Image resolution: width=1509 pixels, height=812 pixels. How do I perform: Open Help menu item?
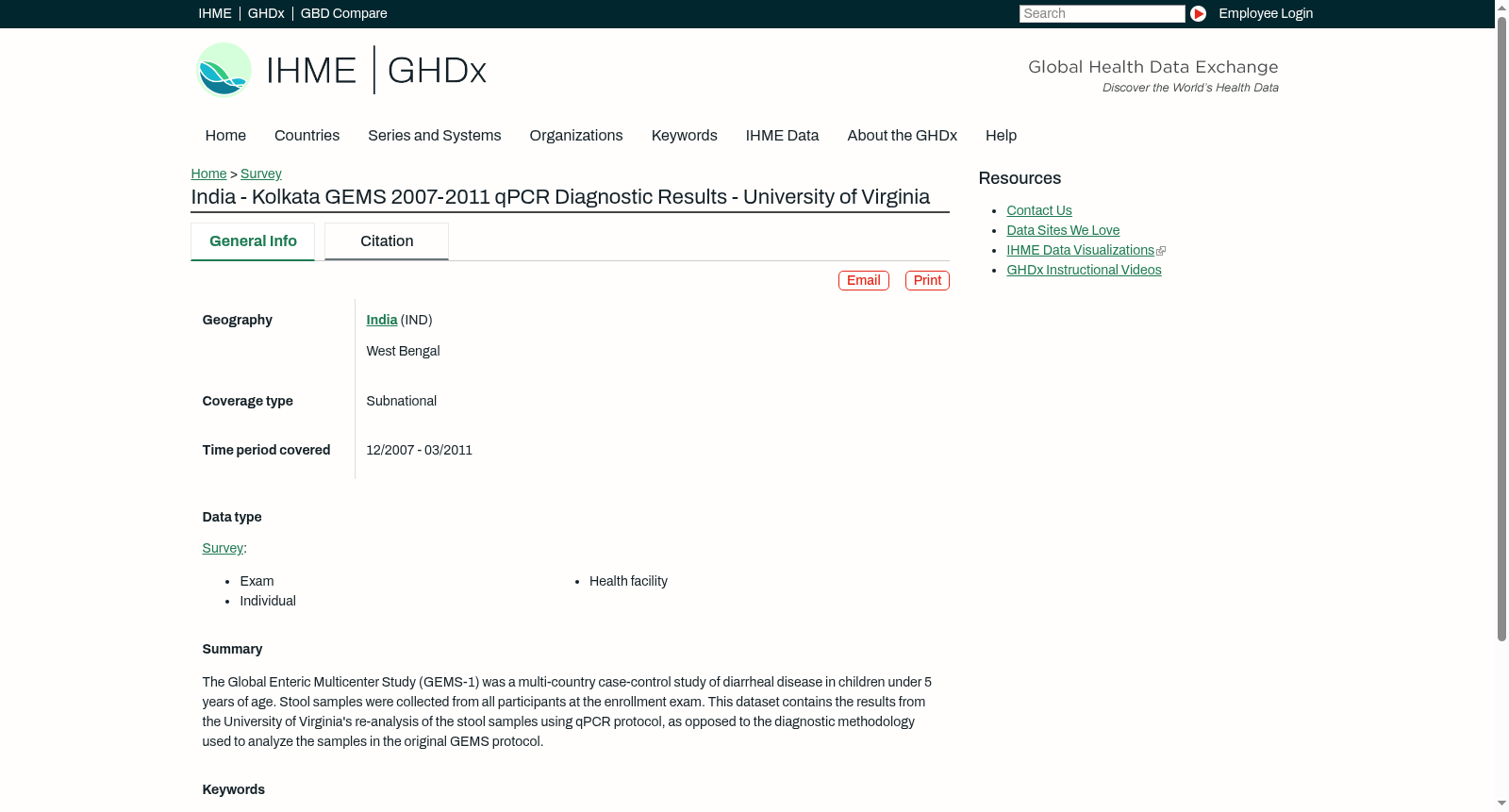tap(1001, 136)
